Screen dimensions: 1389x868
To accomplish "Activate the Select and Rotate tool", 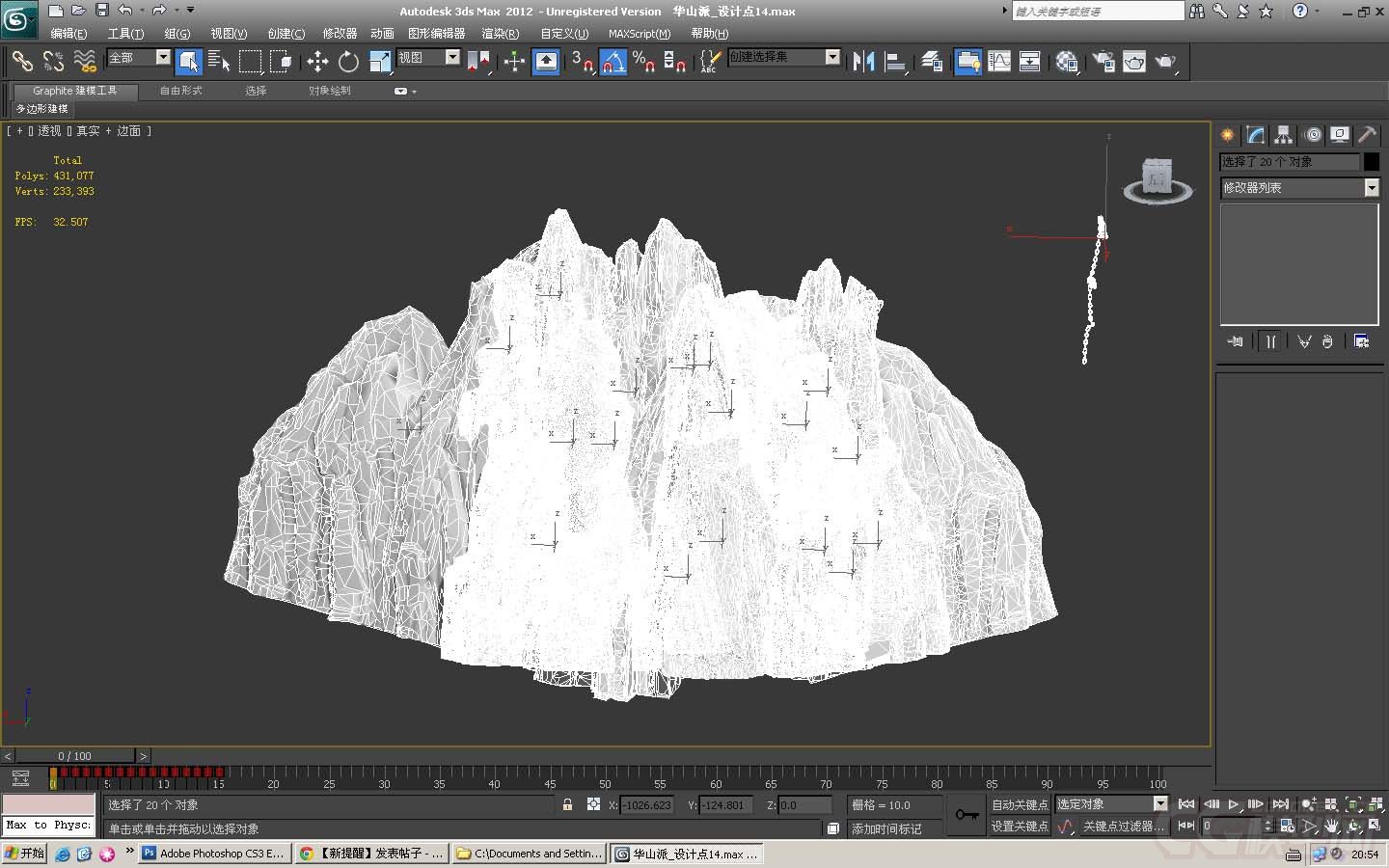I will [347, 62].
